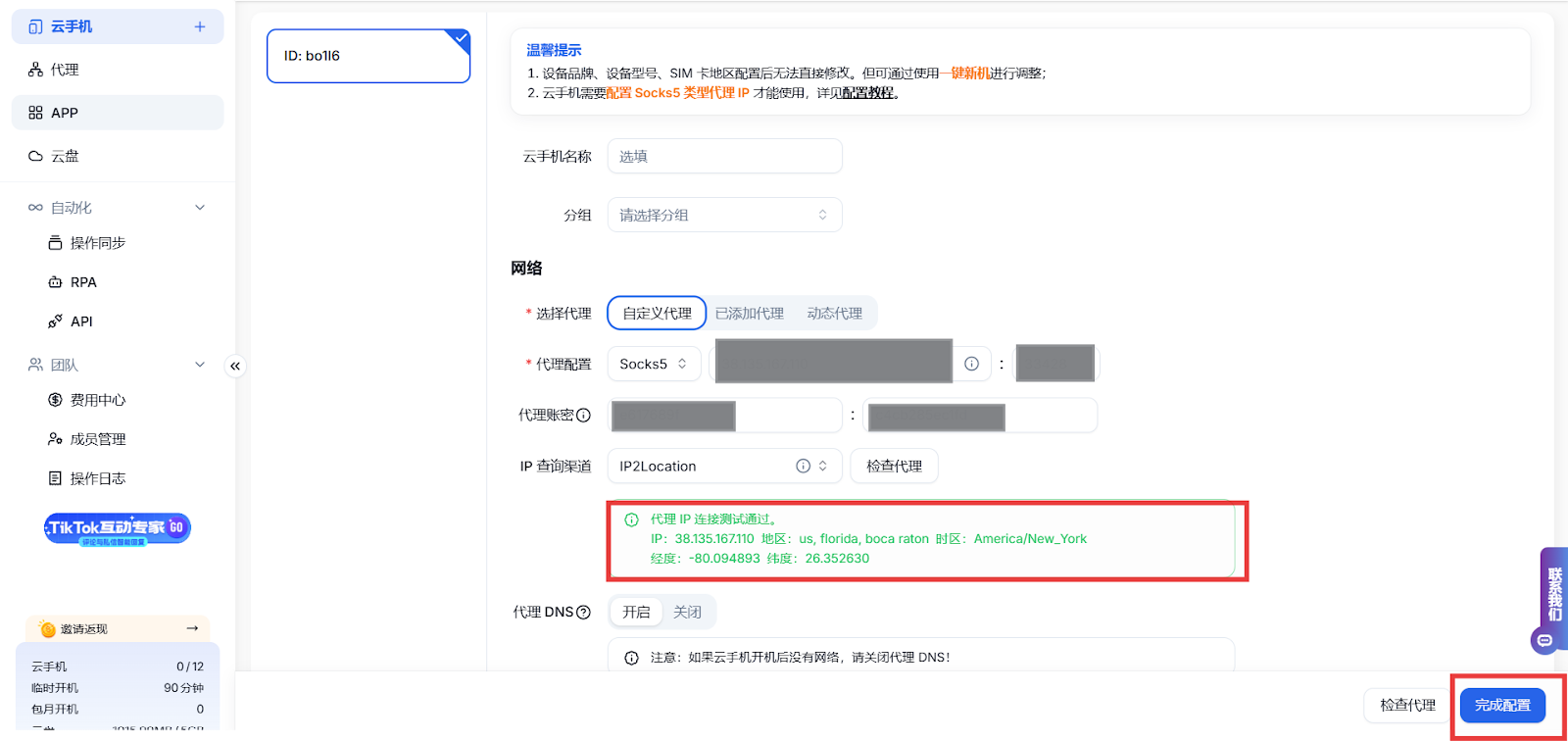Collapse the sidebar with double-chevron icon
1568x741 pixels.
tap(235, 366)
